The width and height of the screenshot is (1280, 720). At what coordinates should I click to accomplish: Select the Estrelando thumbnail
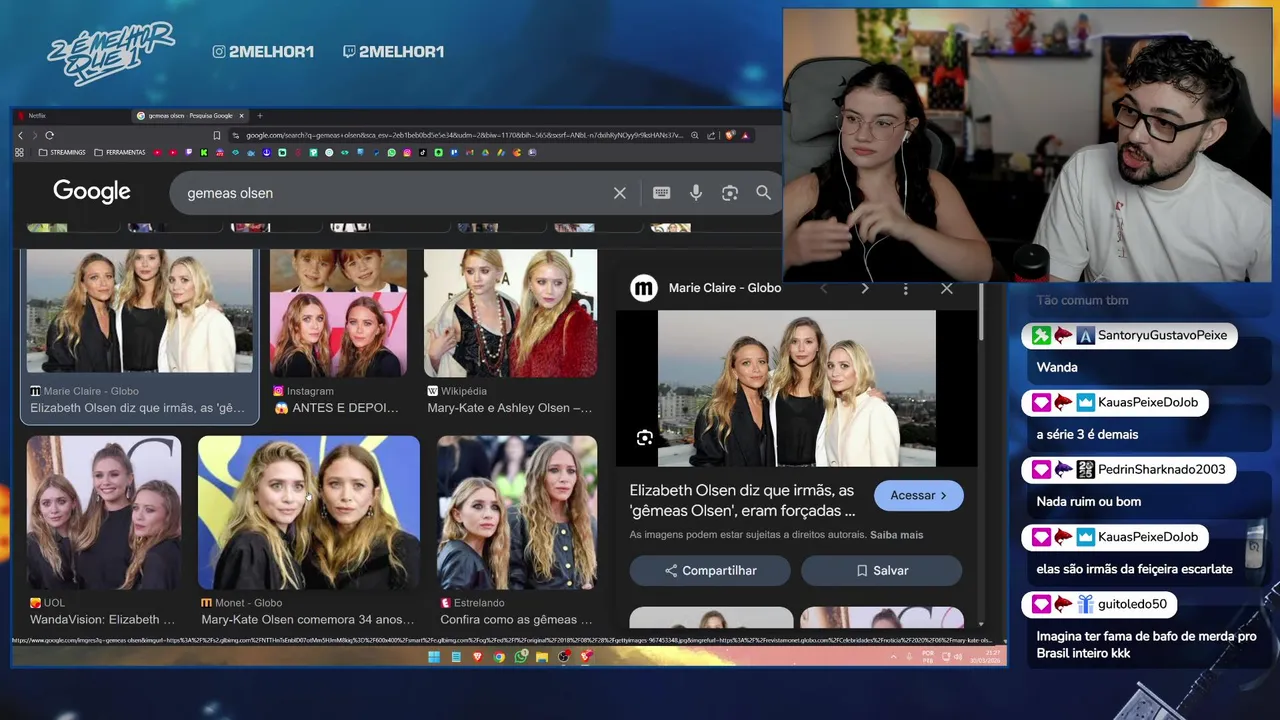(x=517, y=513)
